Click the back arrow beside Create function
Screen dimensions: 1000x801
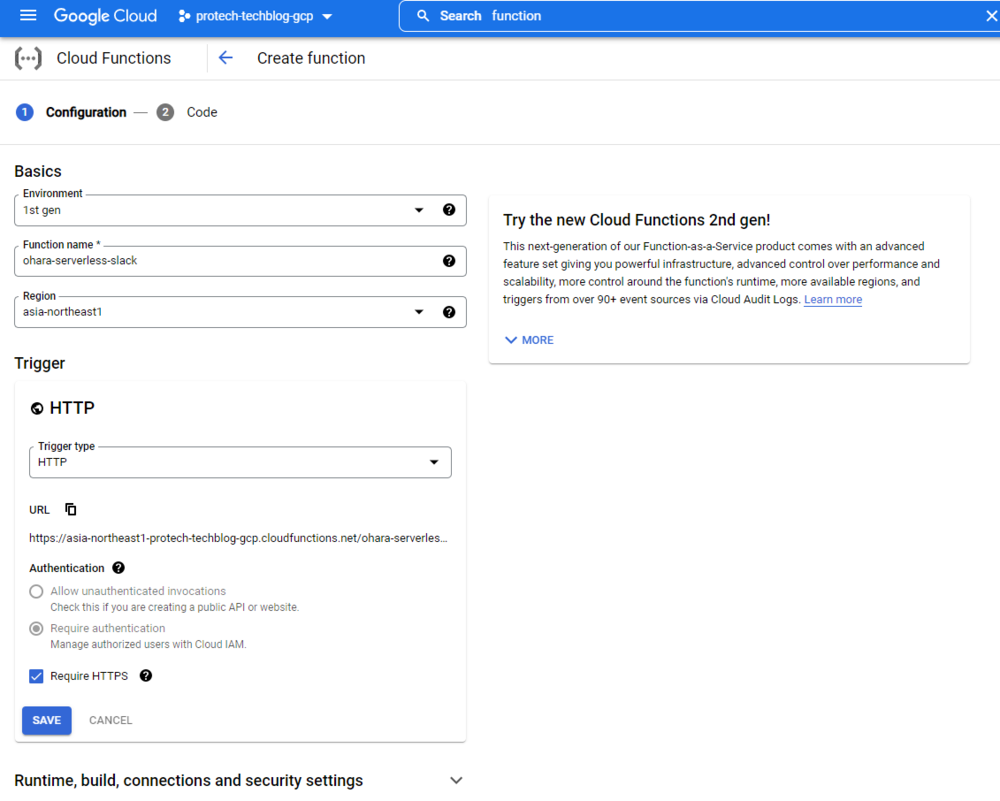pyautogui.click(x=226, y=58)
